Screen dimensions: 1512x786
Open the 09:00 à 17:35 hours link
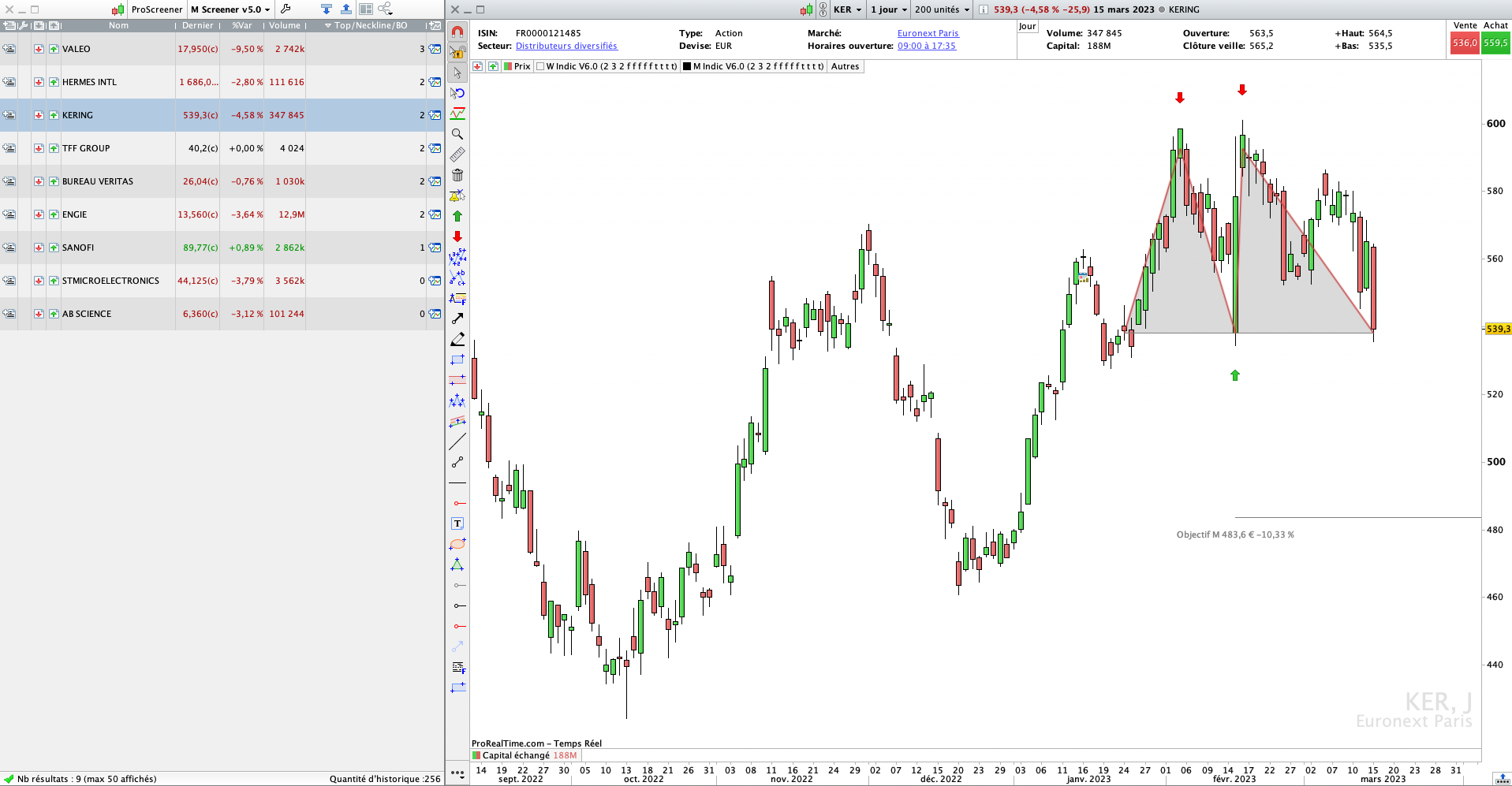(927, 46)
